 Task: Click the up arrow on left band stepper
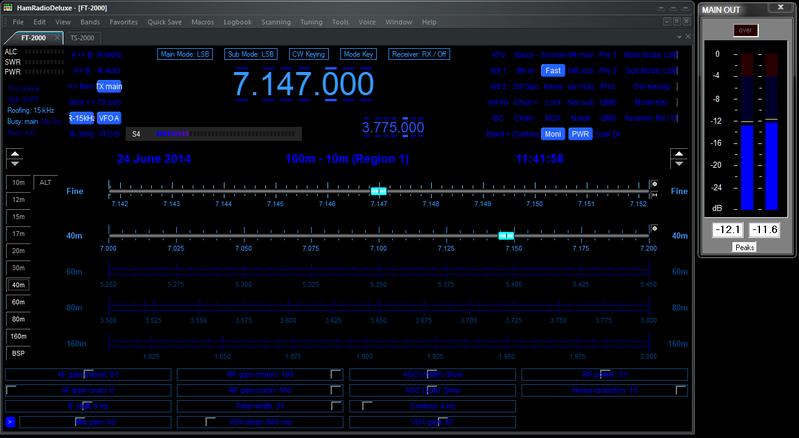coord(15,154)
